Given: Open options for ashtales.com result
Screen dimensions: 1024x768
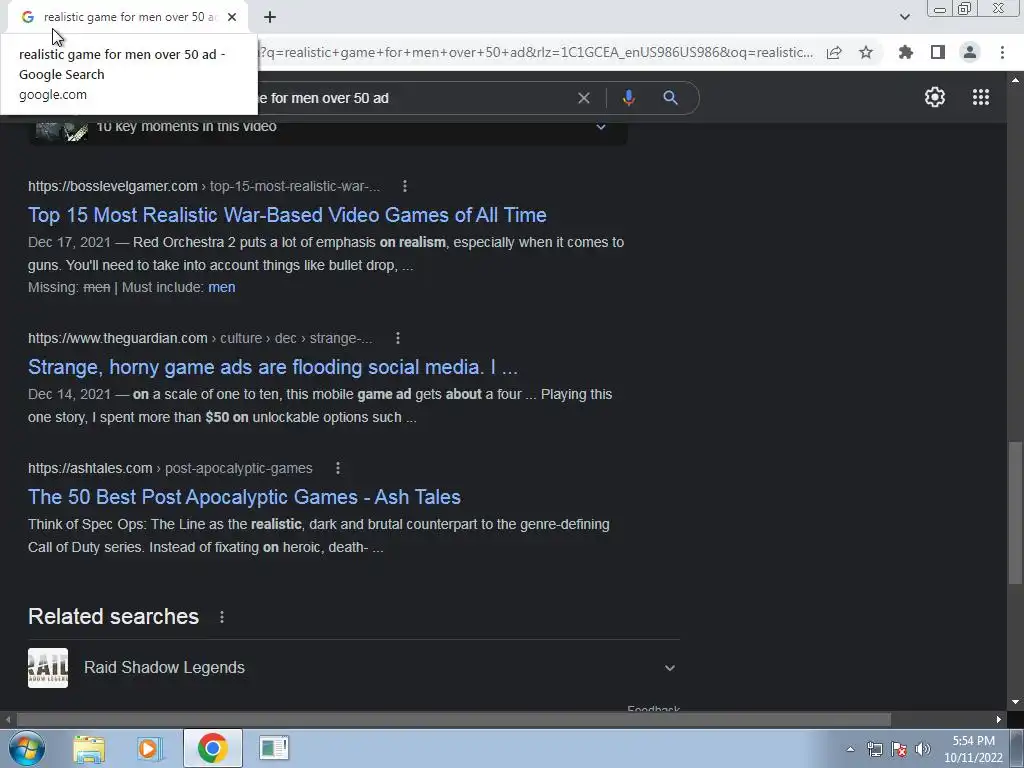Looking at the screenshot, I should (x=338, y=468).
